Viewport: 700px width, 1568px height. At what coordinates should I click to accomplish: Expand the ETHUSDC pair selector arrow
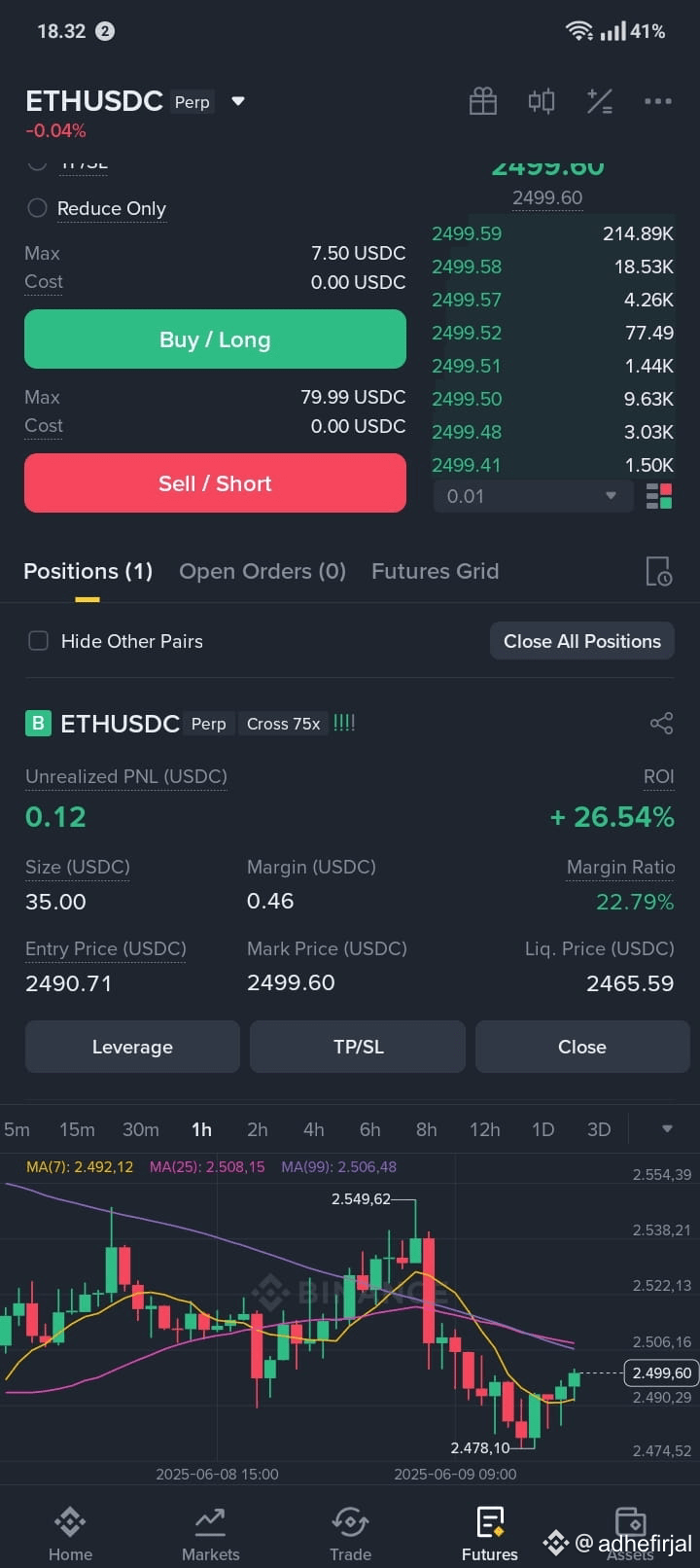[238, 101]
